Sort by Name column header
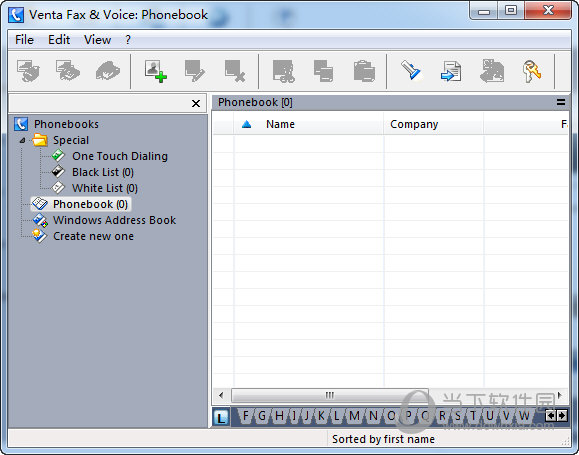Image resolution: width=579 pixels, height=455 pixels. pos(308,124)
